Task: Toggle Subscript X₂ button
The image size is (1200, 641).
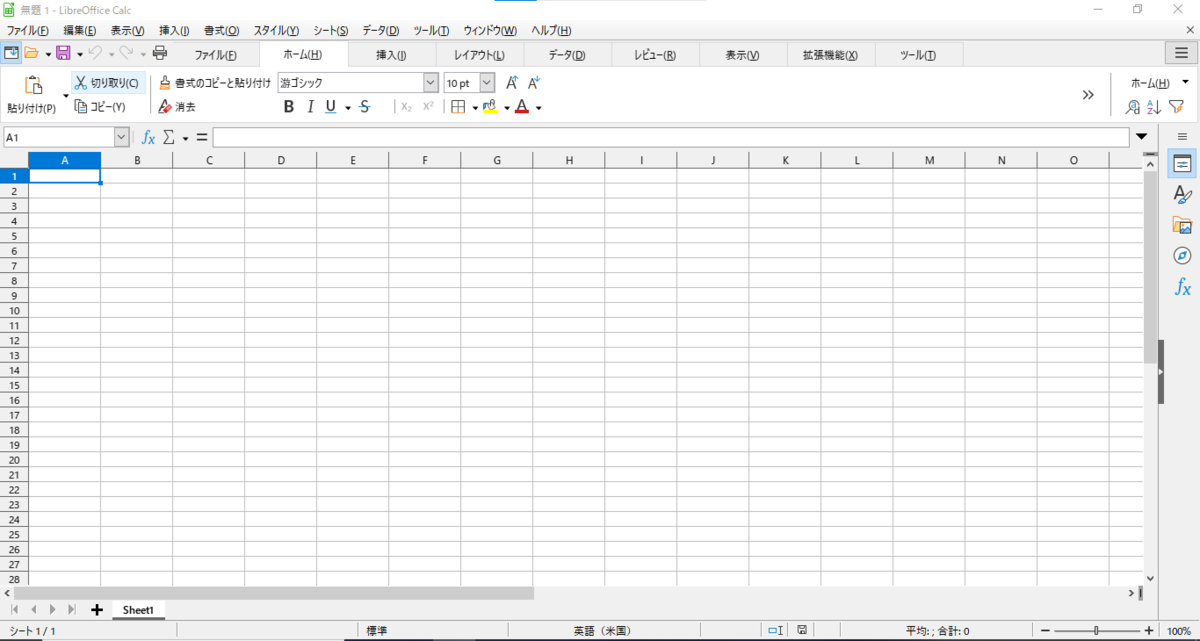Action: coord(406,107)
